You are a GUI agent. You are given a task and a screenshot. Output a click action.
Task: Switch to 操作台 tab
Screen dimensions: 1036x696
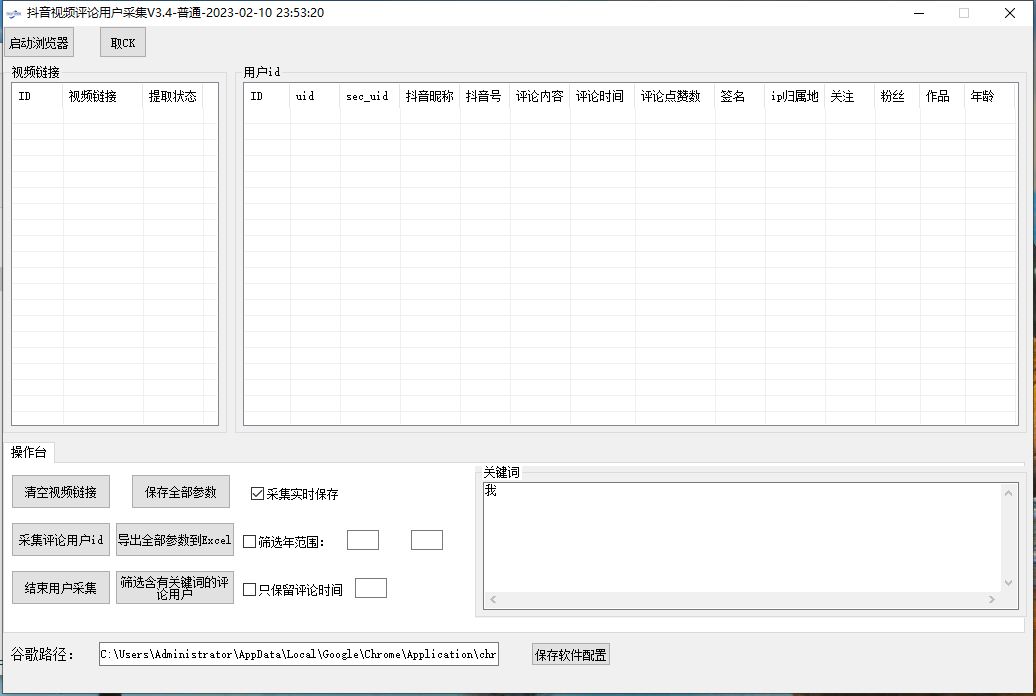(x=29, y=452)
